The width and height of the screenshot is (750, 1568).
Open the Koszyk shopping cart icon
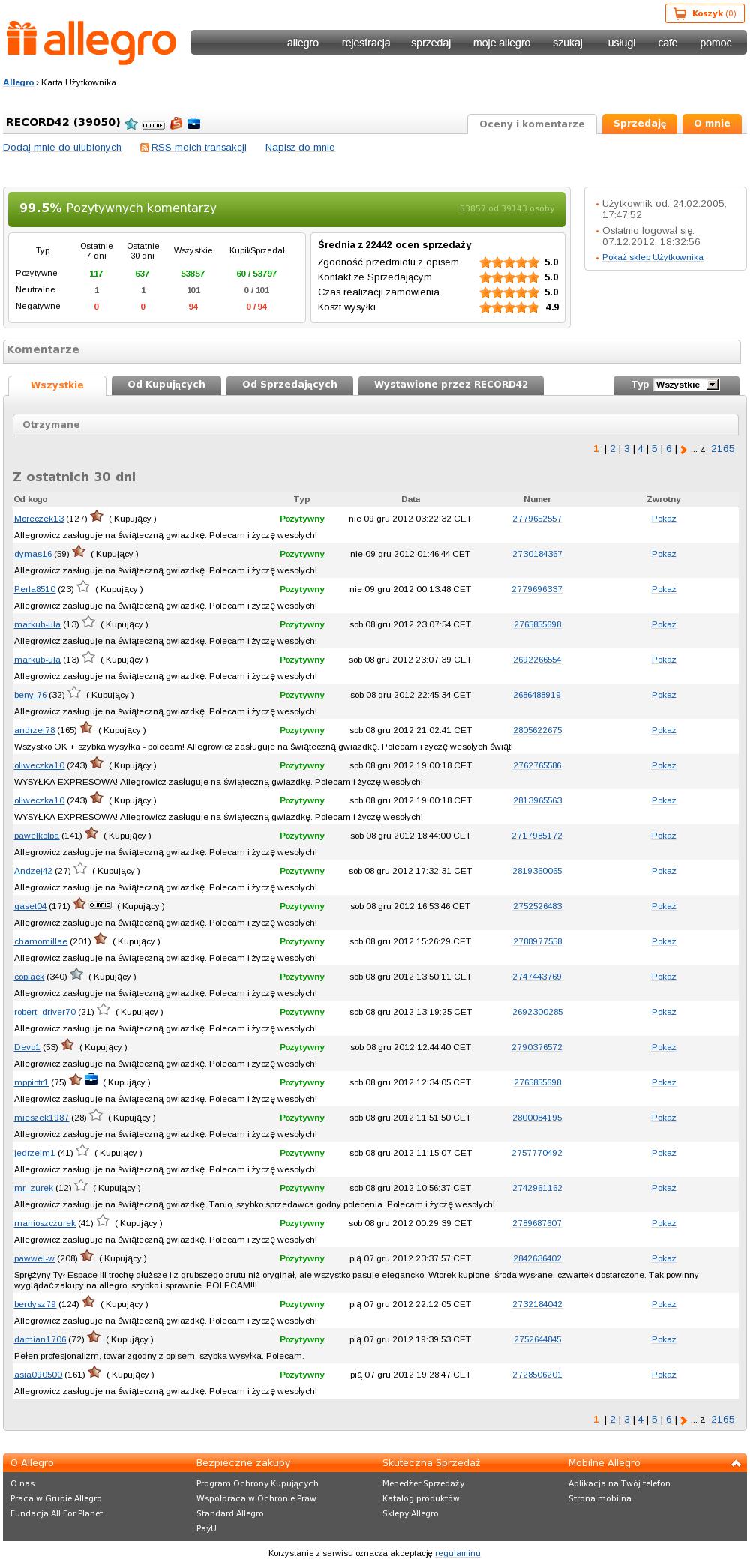(x=680, y=13)
